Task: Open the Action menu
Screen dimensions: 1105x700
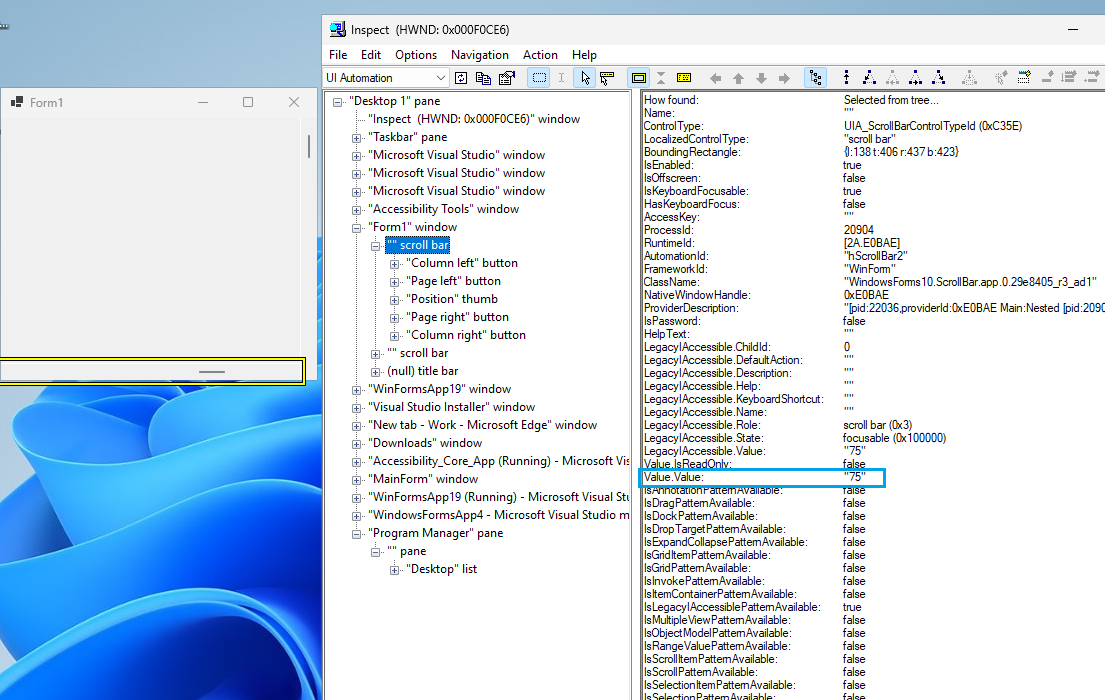Action: (541, 55)
